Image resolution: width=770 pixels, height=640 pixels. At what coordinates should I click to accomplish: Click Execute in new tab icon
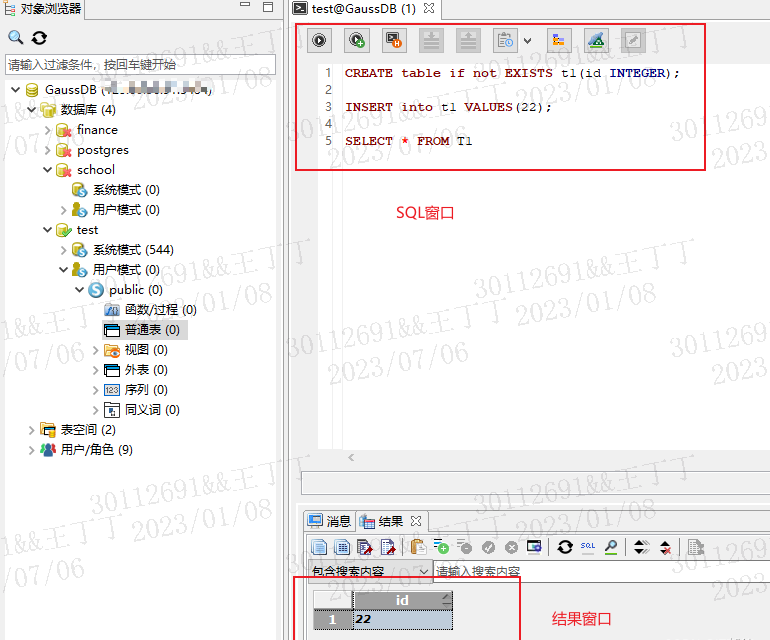[x=357, y=40]
